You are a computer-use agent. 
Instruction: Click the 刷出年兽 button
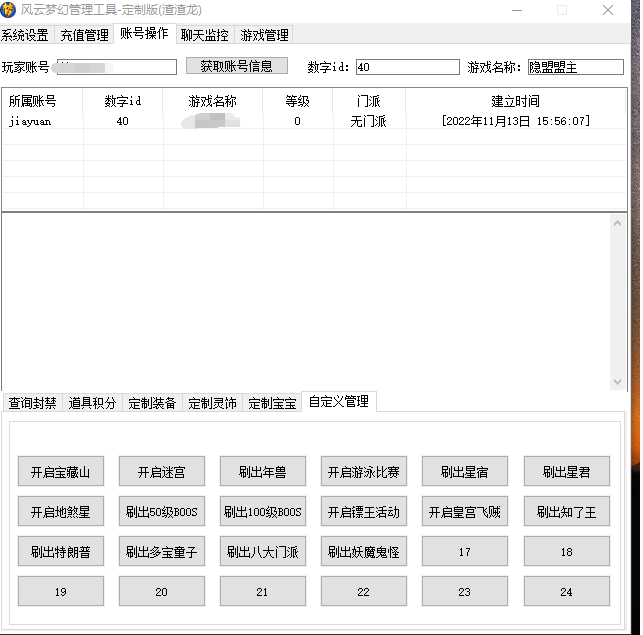262,472
